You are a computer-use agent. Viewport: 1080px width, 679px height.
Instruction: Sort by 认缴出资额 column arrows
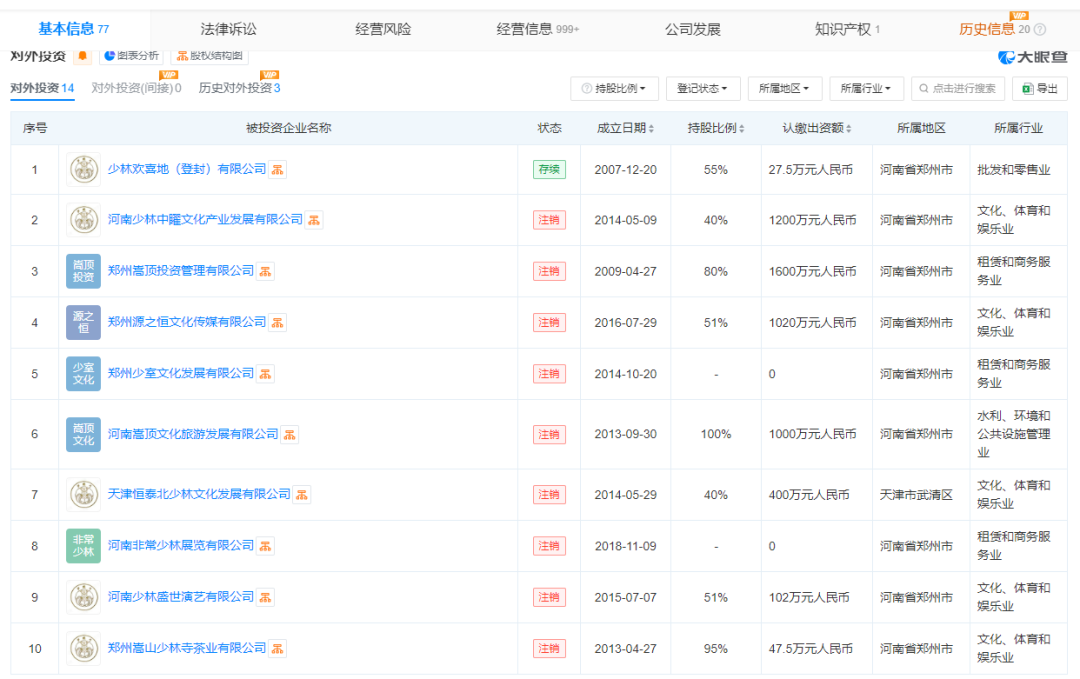(x=847, y=127)
